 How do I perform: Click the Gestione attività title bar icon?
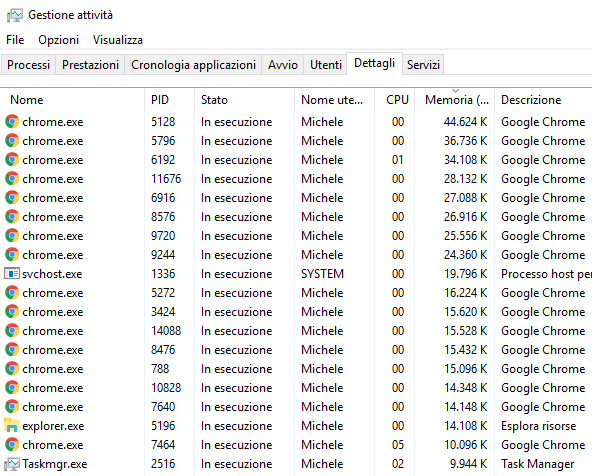click(15, 15)
